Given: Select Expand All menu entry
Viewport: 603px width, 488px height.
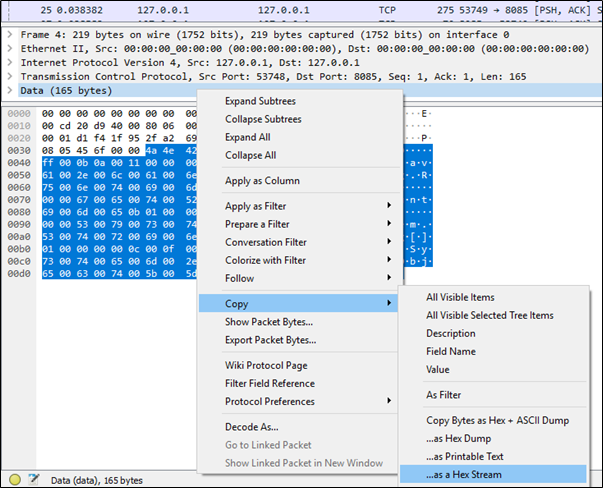Looking at the screenshot, I should click(x=248, y=137).
